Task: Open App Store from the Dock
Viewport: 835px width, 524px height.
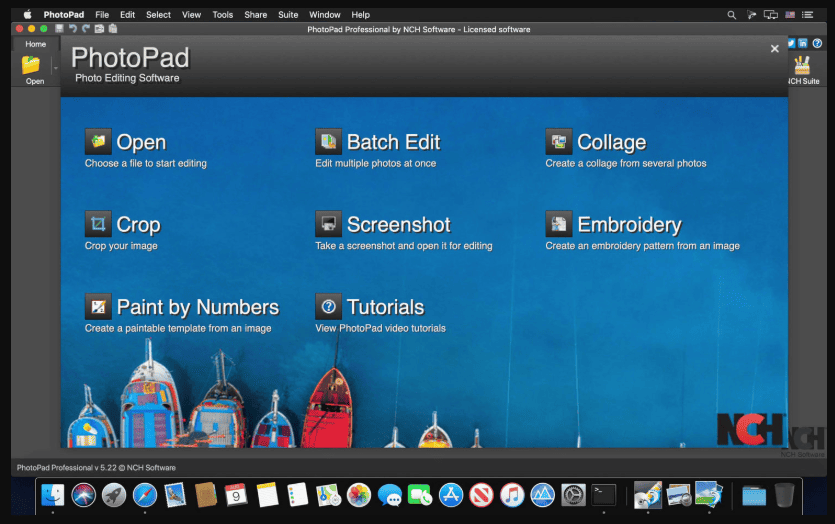Action: [x=451, y=495]
